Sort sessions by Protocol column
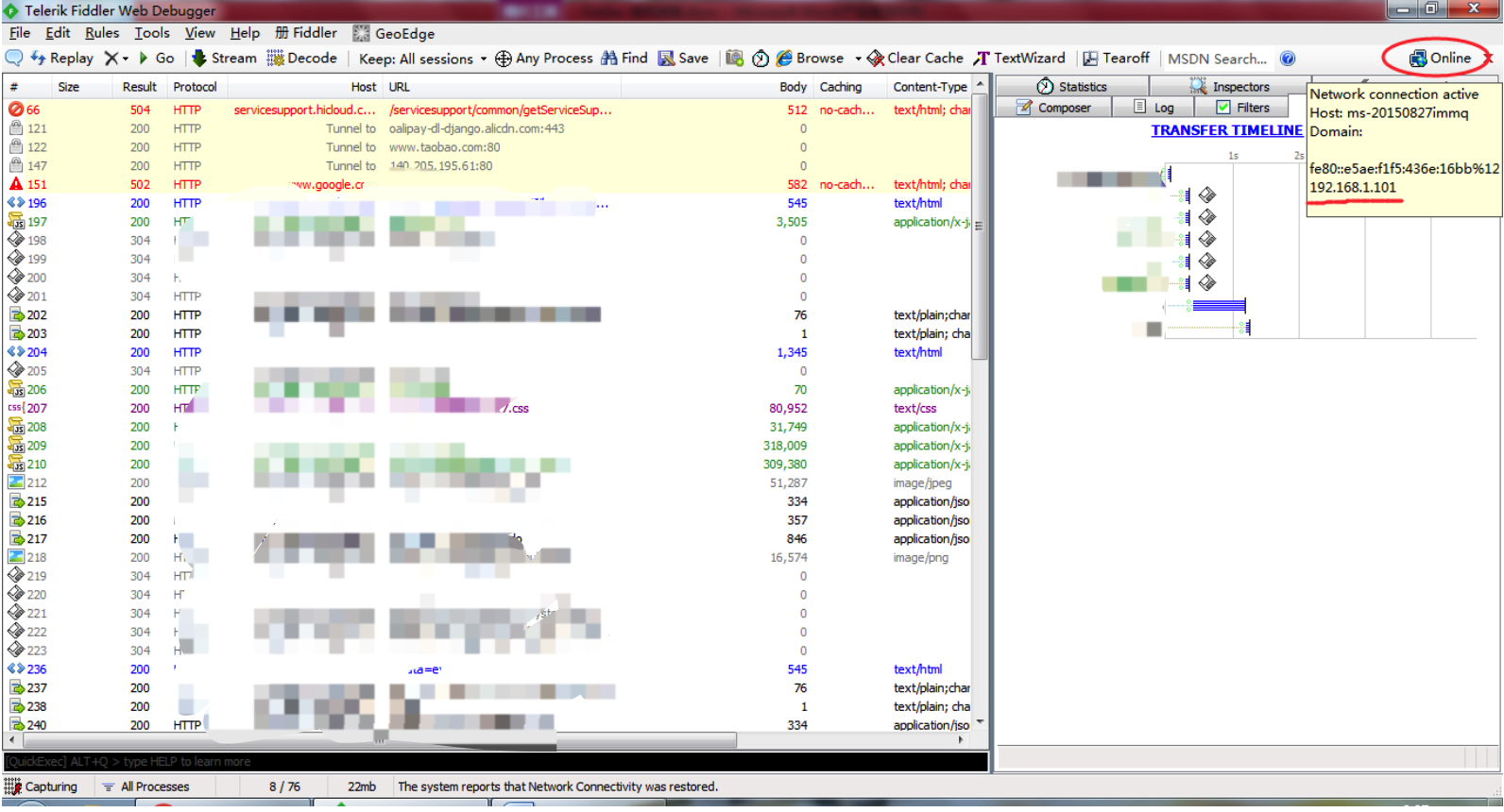This screenshot has width=1504, height=812. (196, 87)
